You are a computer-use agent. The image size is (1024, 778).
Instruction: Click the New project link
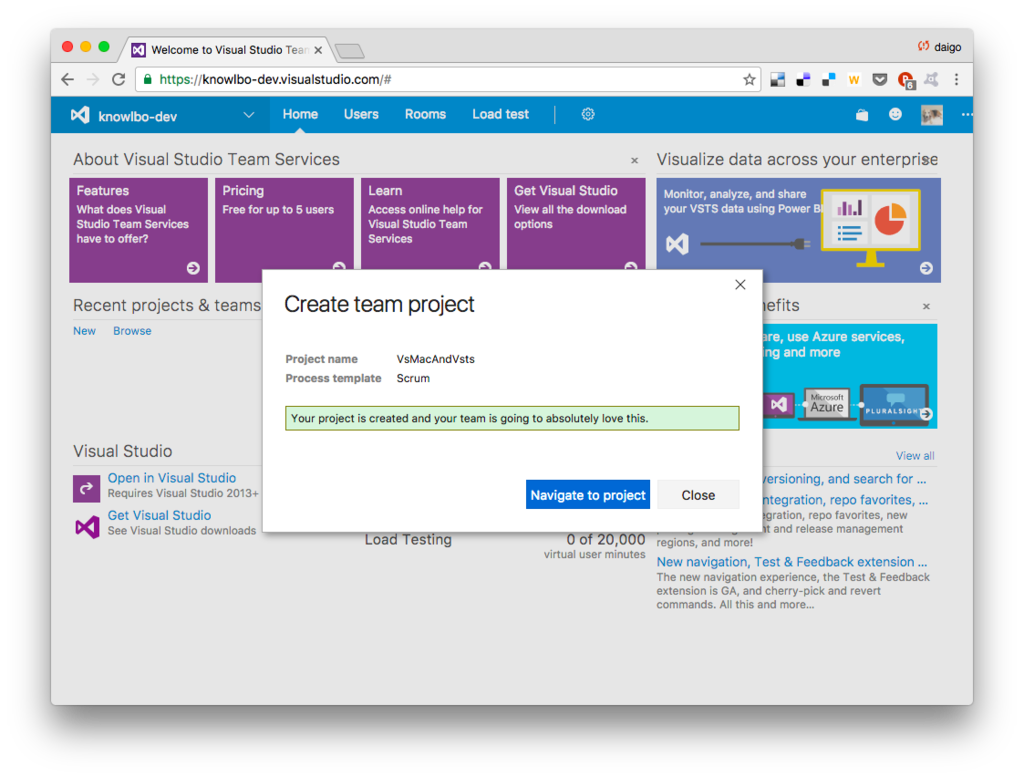point(84,331)
